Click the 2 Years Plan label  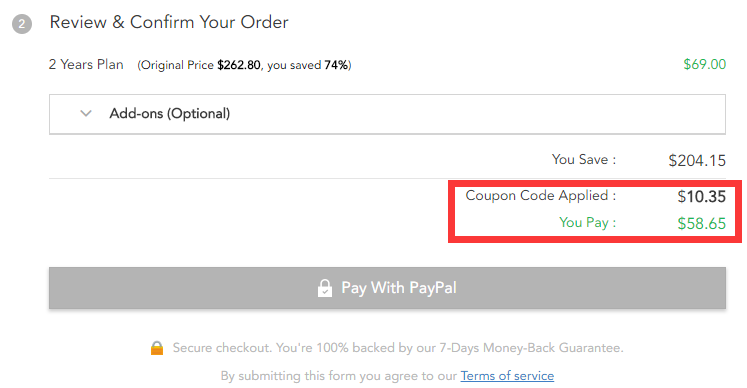tap(86, 64)
